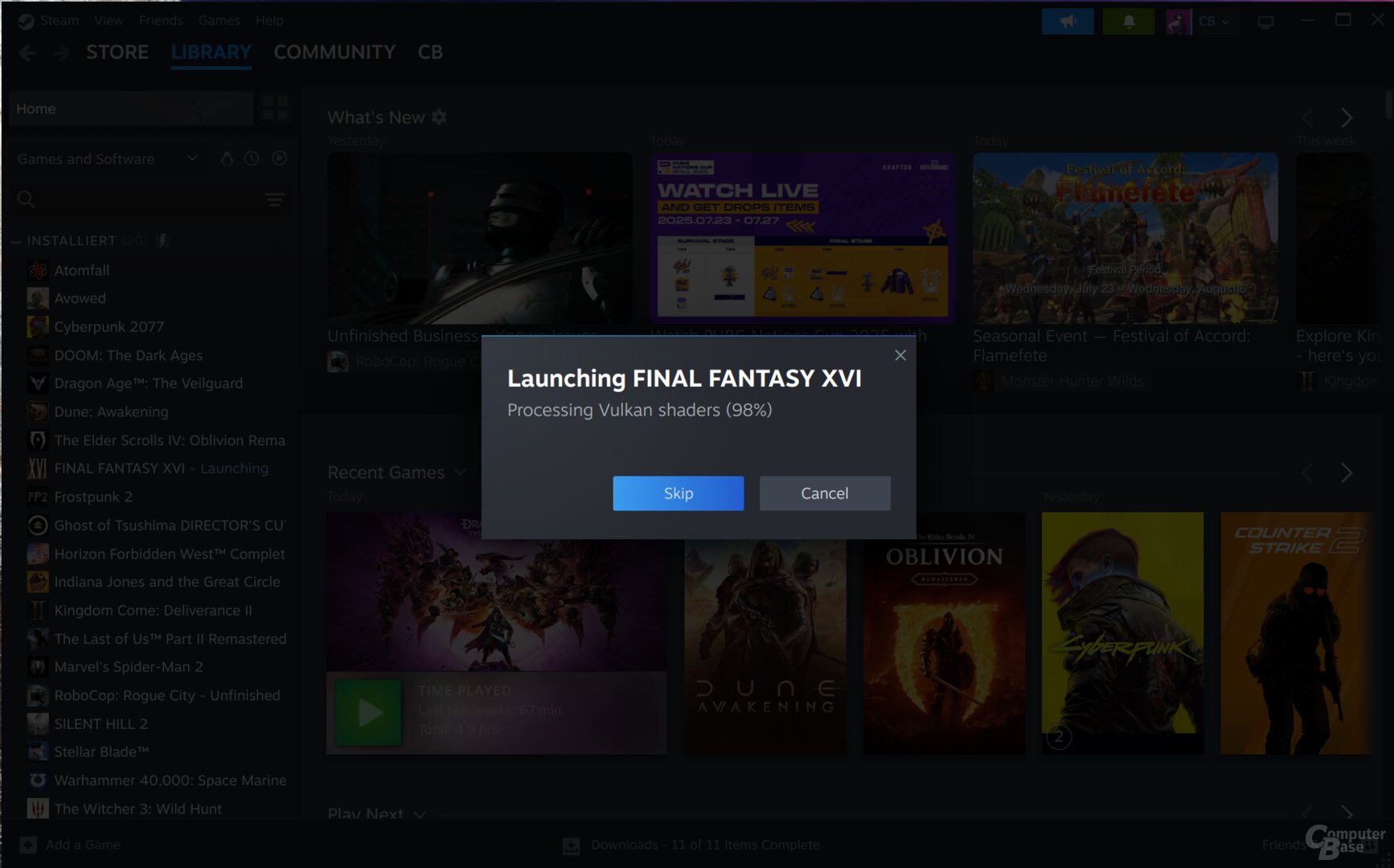1394x868 pixels.
Task: Open the advanced filter options icon
Action: (x=275, y=199)
